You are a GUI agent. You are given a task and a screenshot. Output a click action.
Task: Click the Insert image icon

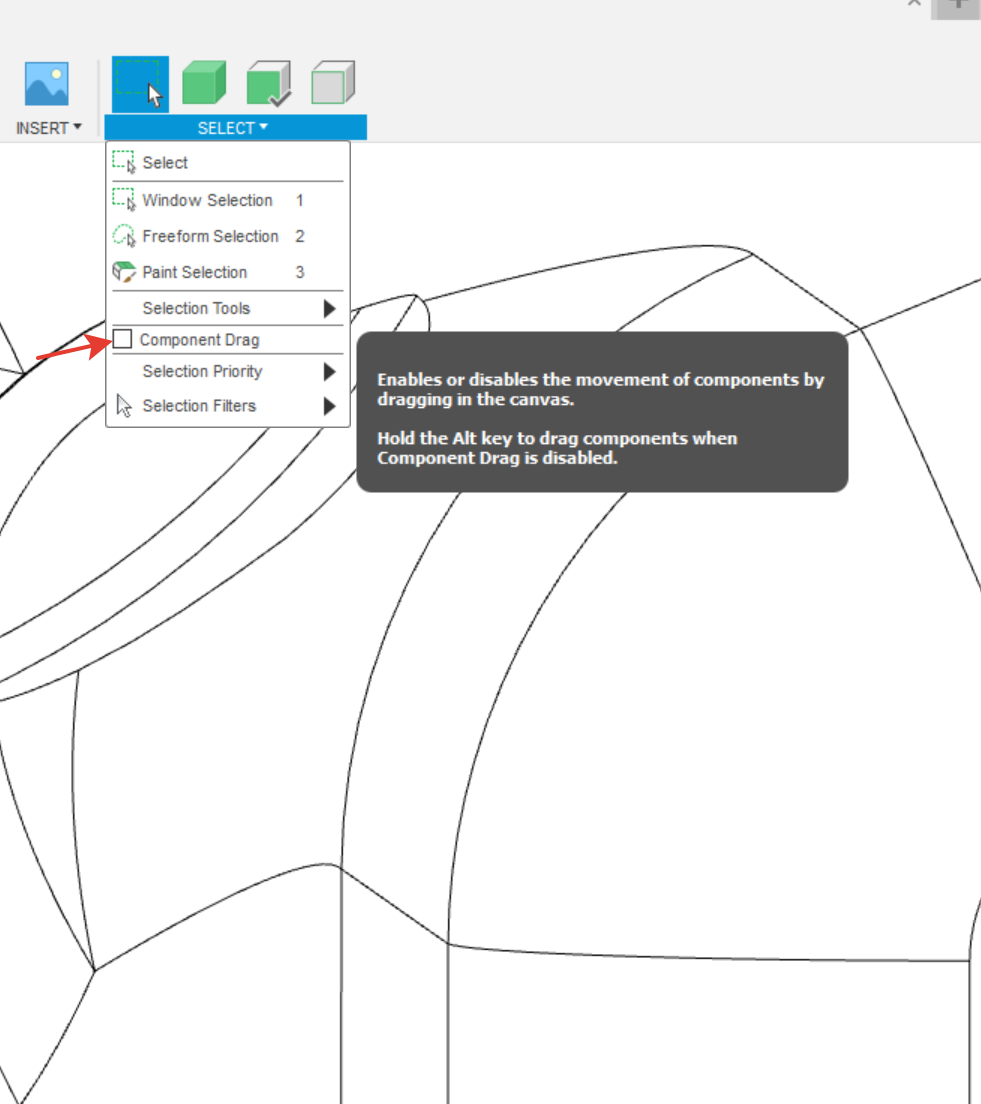(46, 83)
